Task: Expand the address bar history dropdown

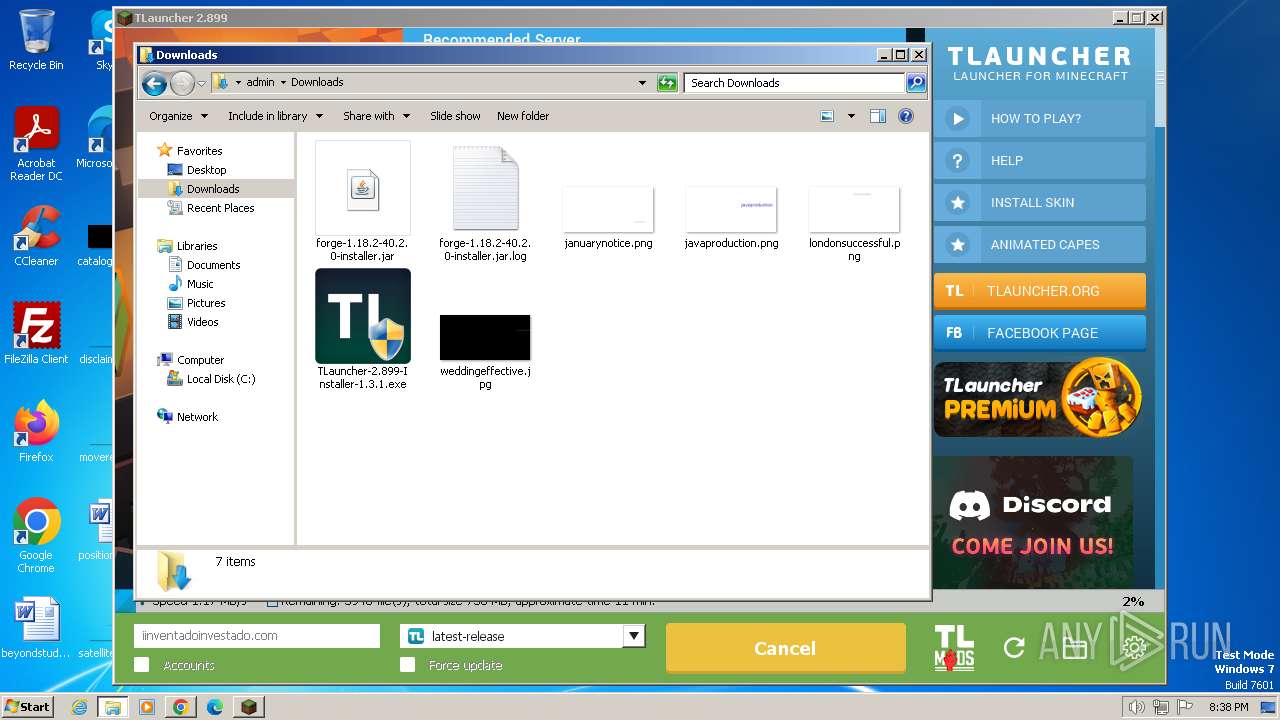Action: 642,83
